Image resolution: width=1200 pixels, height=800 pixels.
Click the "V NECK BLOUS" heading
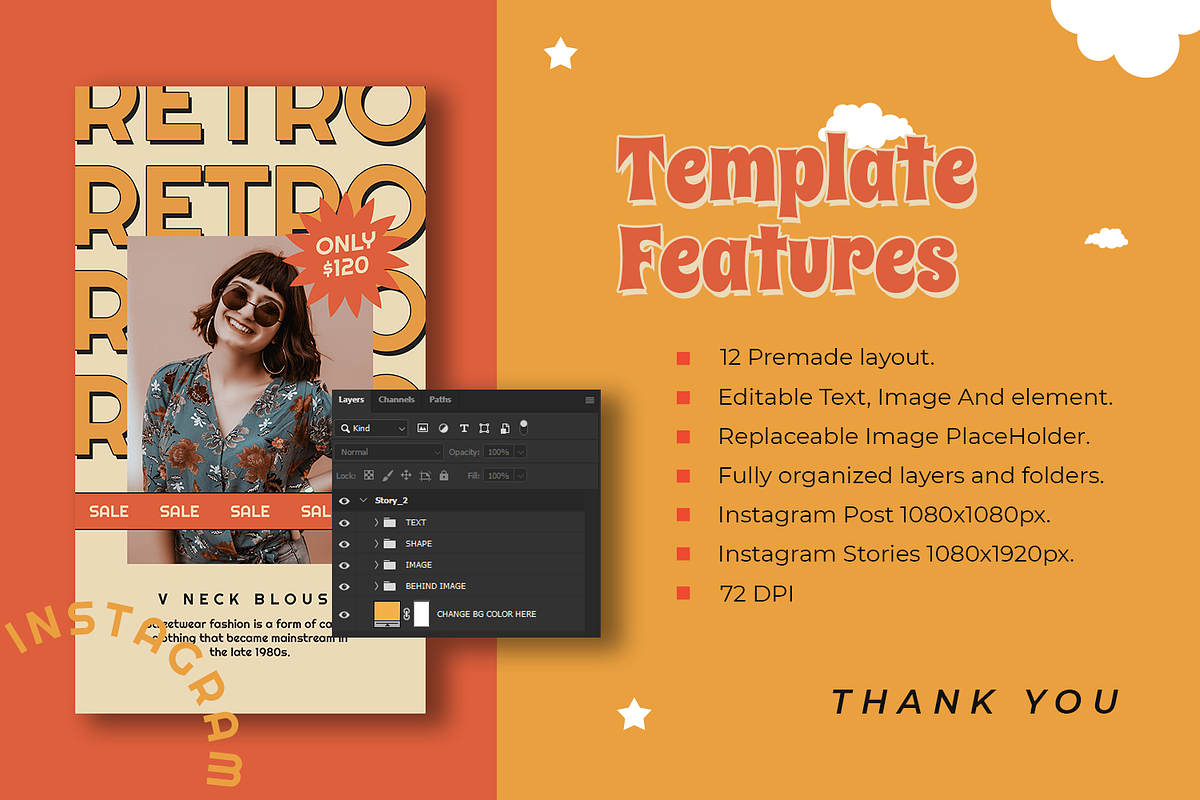[243, 599]
